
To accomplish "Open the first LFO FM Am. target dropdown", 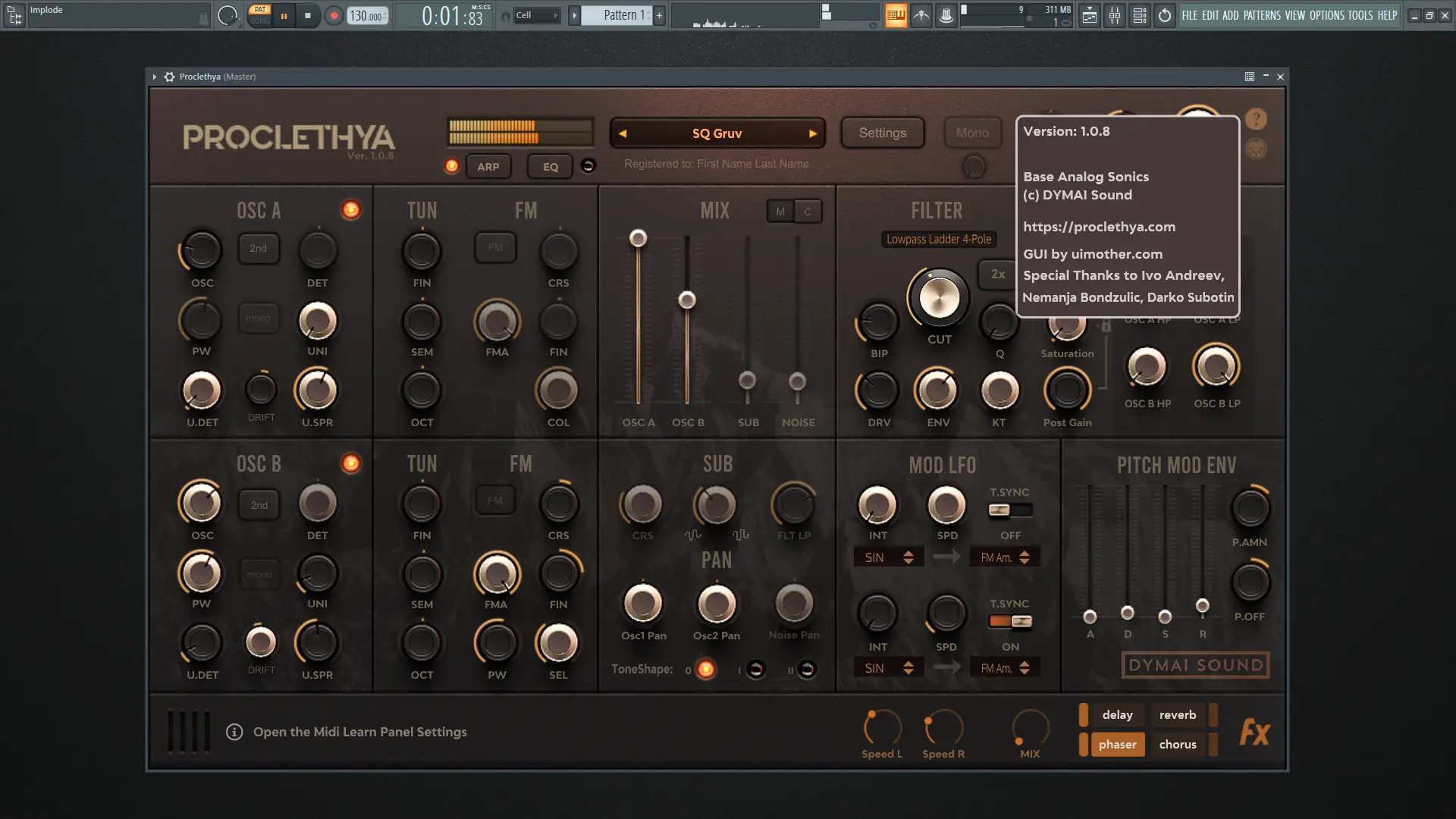I will click(x=1005, y=557).
